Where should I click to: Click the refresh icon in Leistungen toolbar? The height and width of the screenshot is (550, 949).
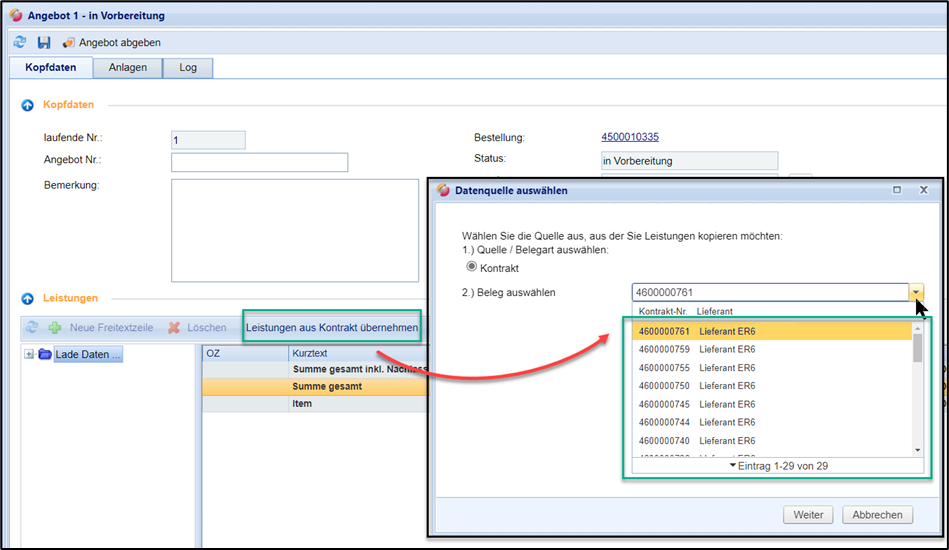coord(32,328)
